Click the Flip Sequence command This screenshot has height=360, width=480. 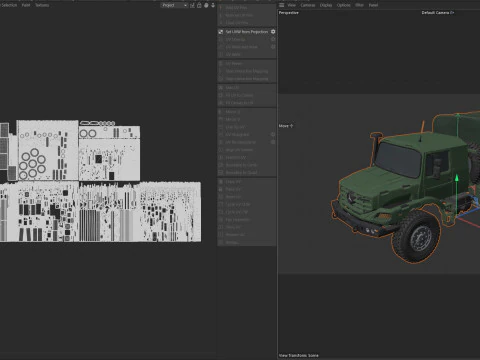[237, 220]
